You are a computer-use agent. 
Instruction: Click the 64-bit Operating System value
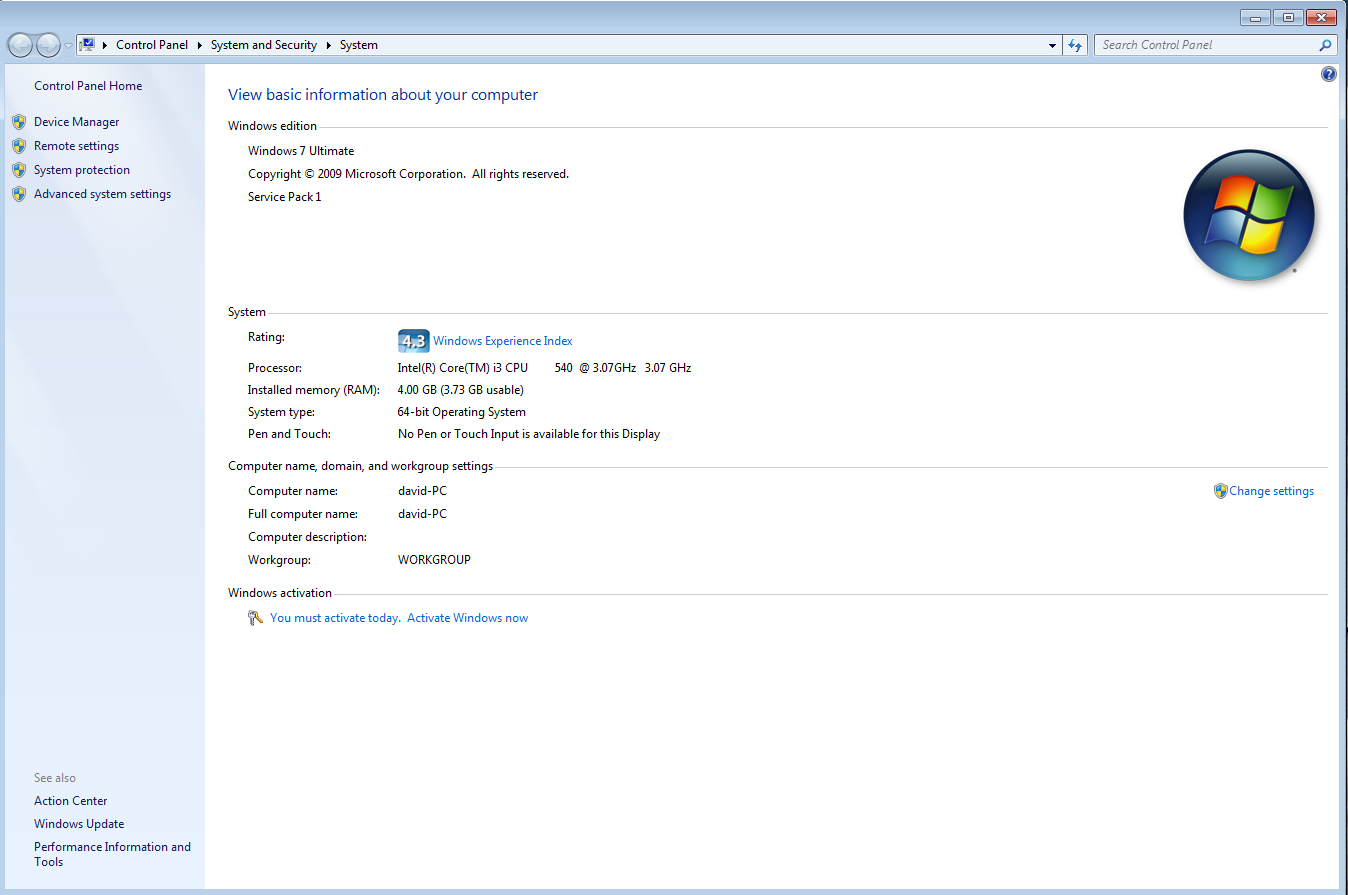pyautogui.click(x=462, y=412)
